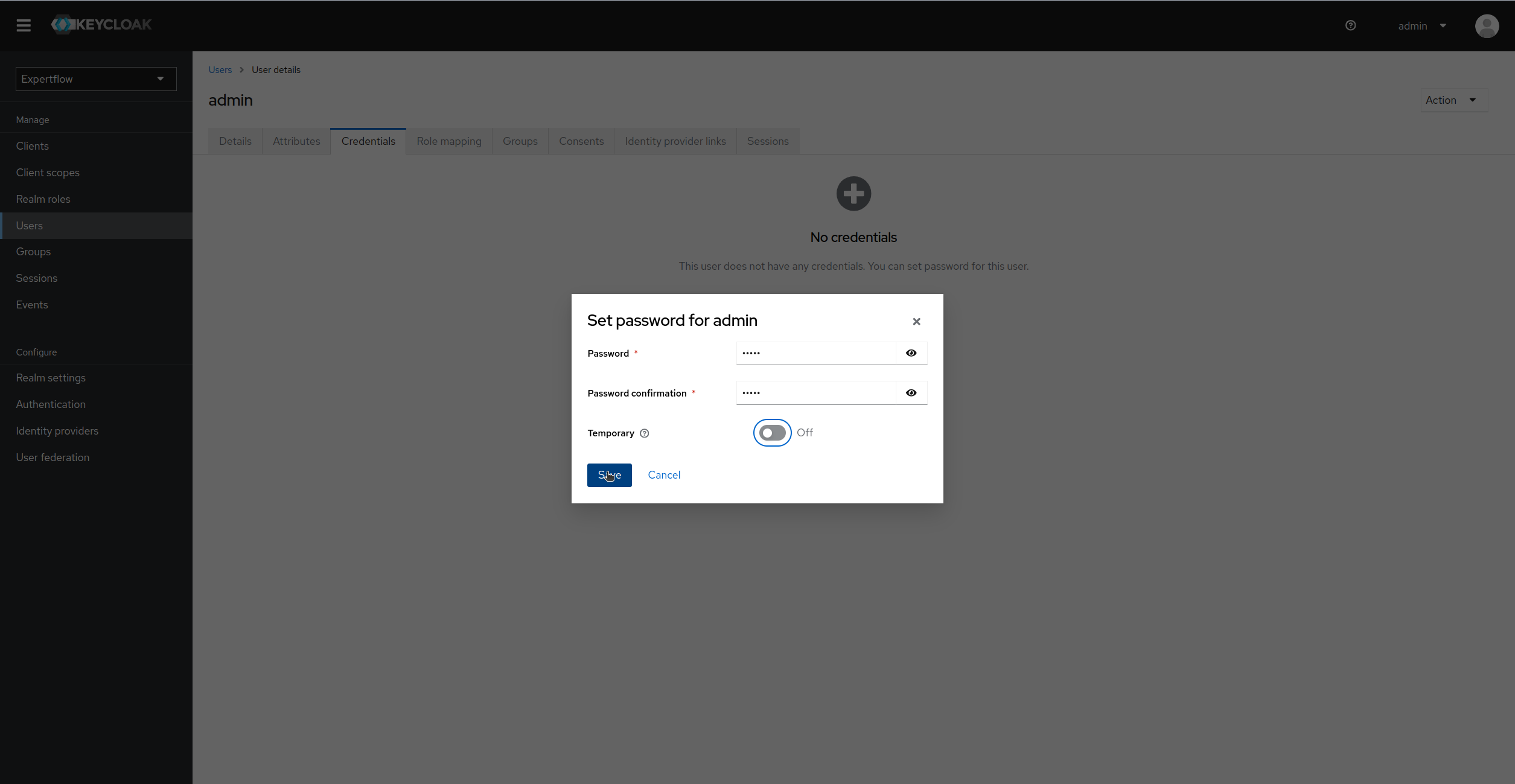Open Realm settings in the sidebar

coord(51,378)
